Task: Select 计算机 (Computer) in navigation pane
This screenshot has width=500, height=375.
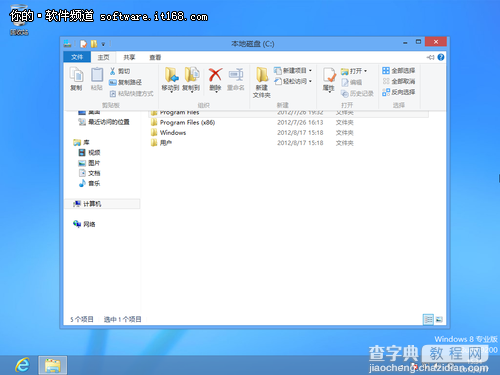Action: [102, 204]
